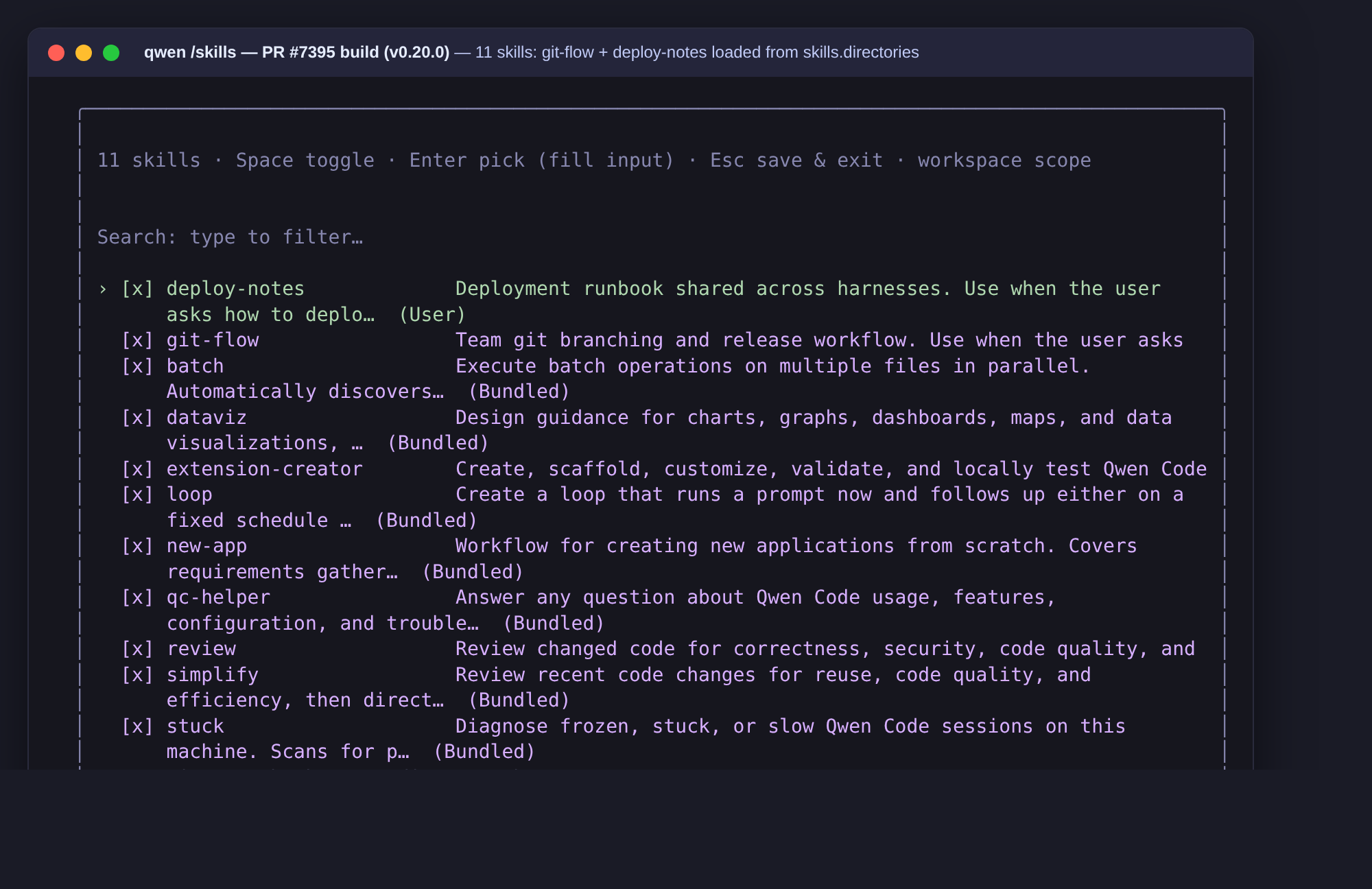1372x889 pixels.
Task: Click 'Review changed code for correctness' description
Action: click(x=663, y=649)
